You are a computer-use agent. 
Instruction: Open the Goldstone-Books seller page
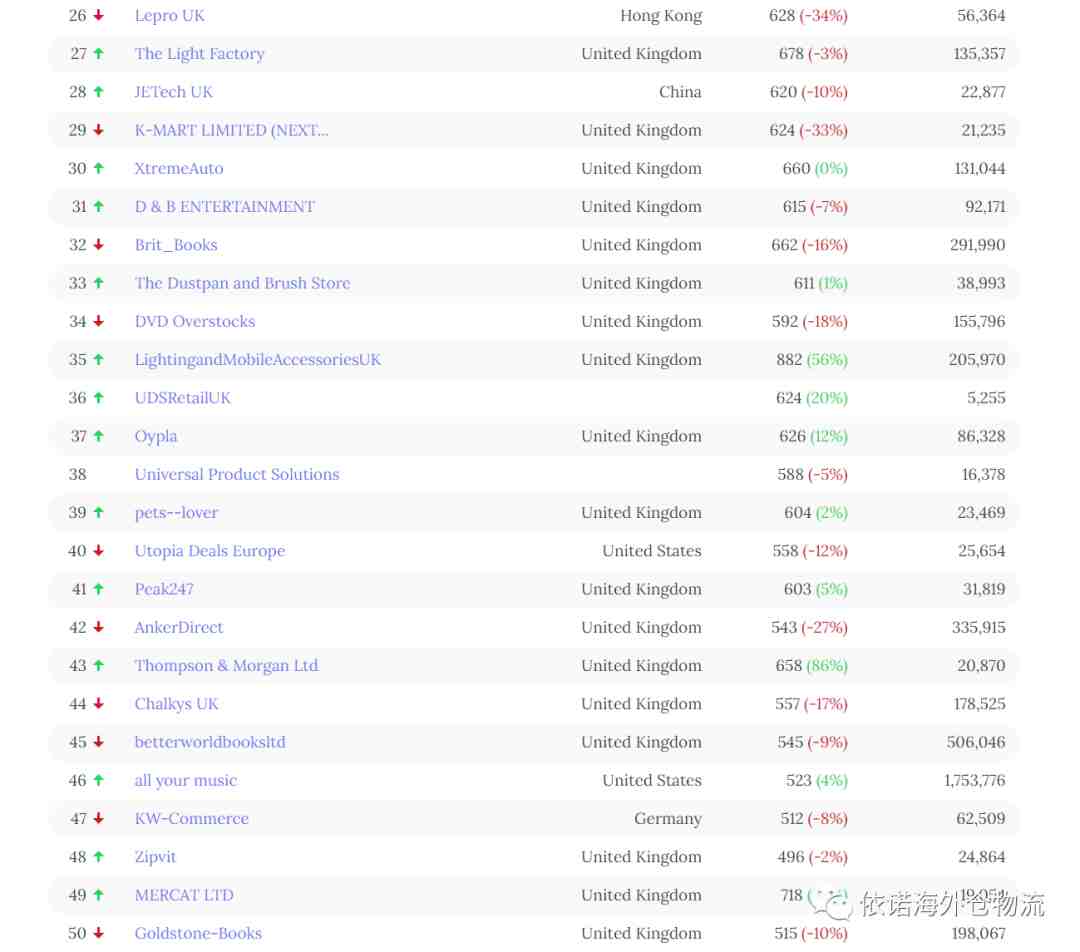[198, 933]
